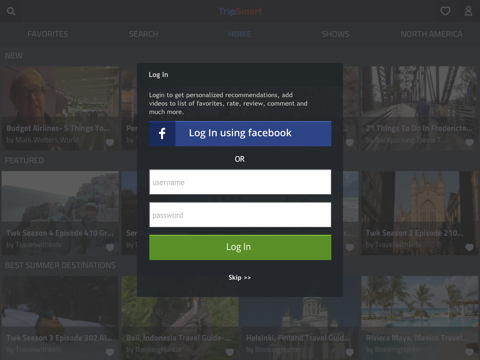Open search via magnifier icon

coord(11,11)
